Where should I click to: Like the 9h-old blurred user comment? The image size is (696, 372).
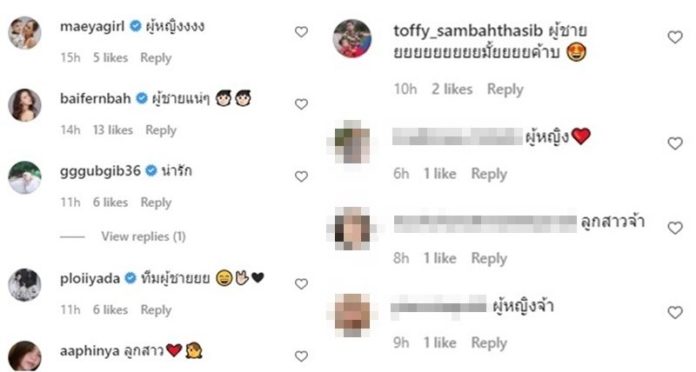(x=675, y=313)
